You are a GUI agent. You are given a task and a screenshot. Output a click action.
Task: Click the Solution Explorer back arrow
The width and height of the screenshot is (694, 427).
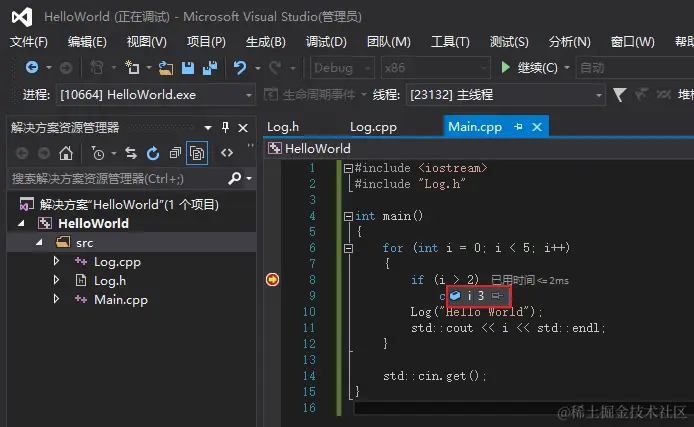tap(22, 153)
